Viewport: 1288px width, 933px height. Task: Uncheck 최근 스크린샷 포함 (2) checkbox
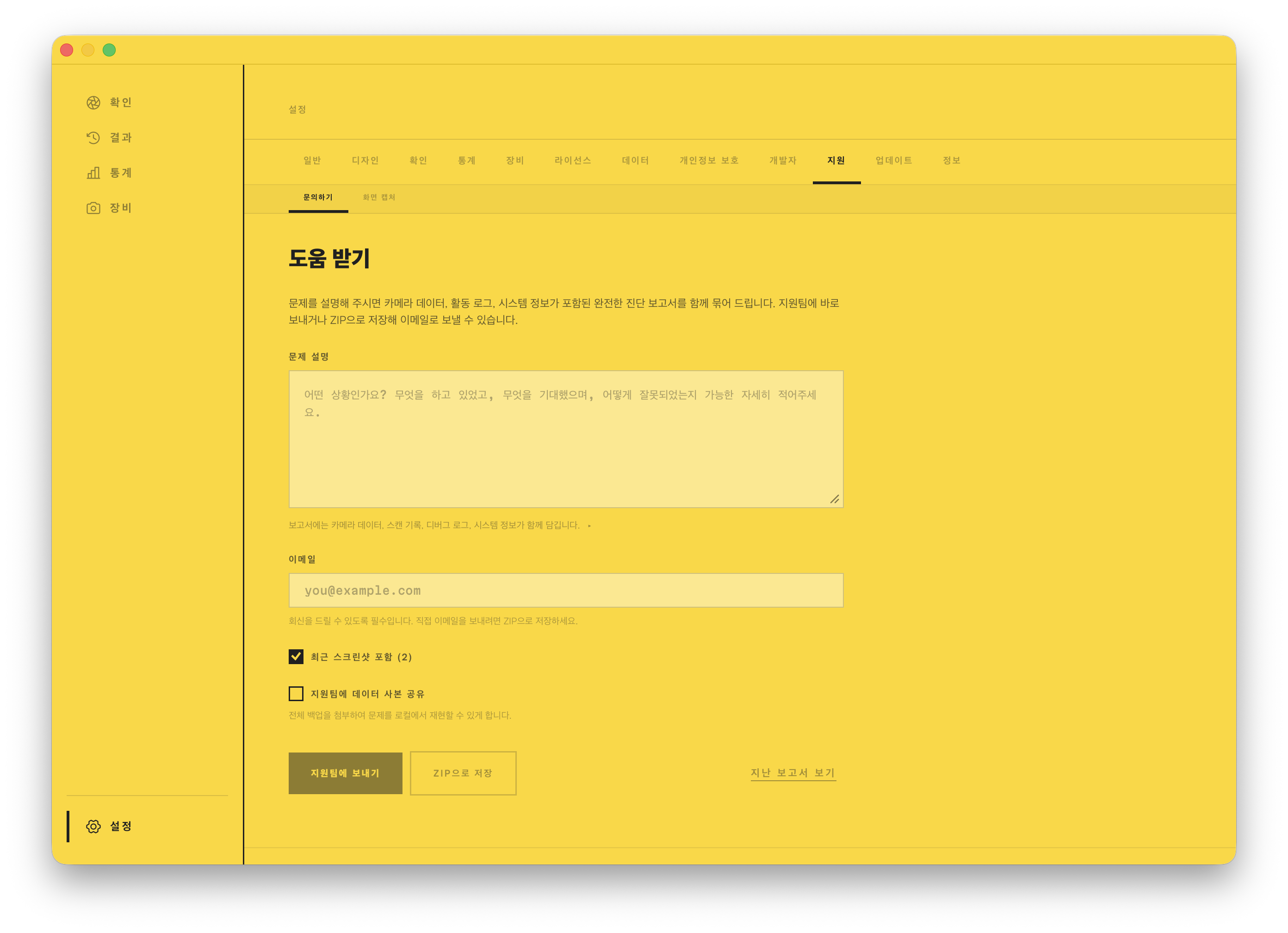(296, 657)
